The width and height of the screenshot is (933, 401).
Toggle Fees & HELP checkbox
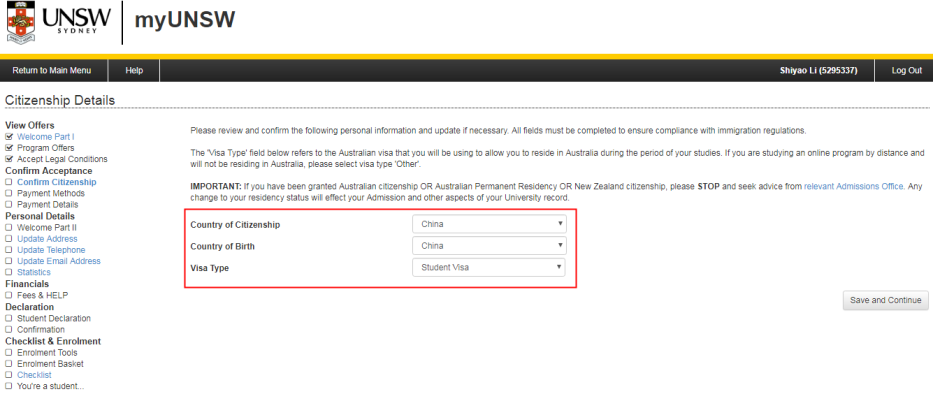[x=8, y=295]
